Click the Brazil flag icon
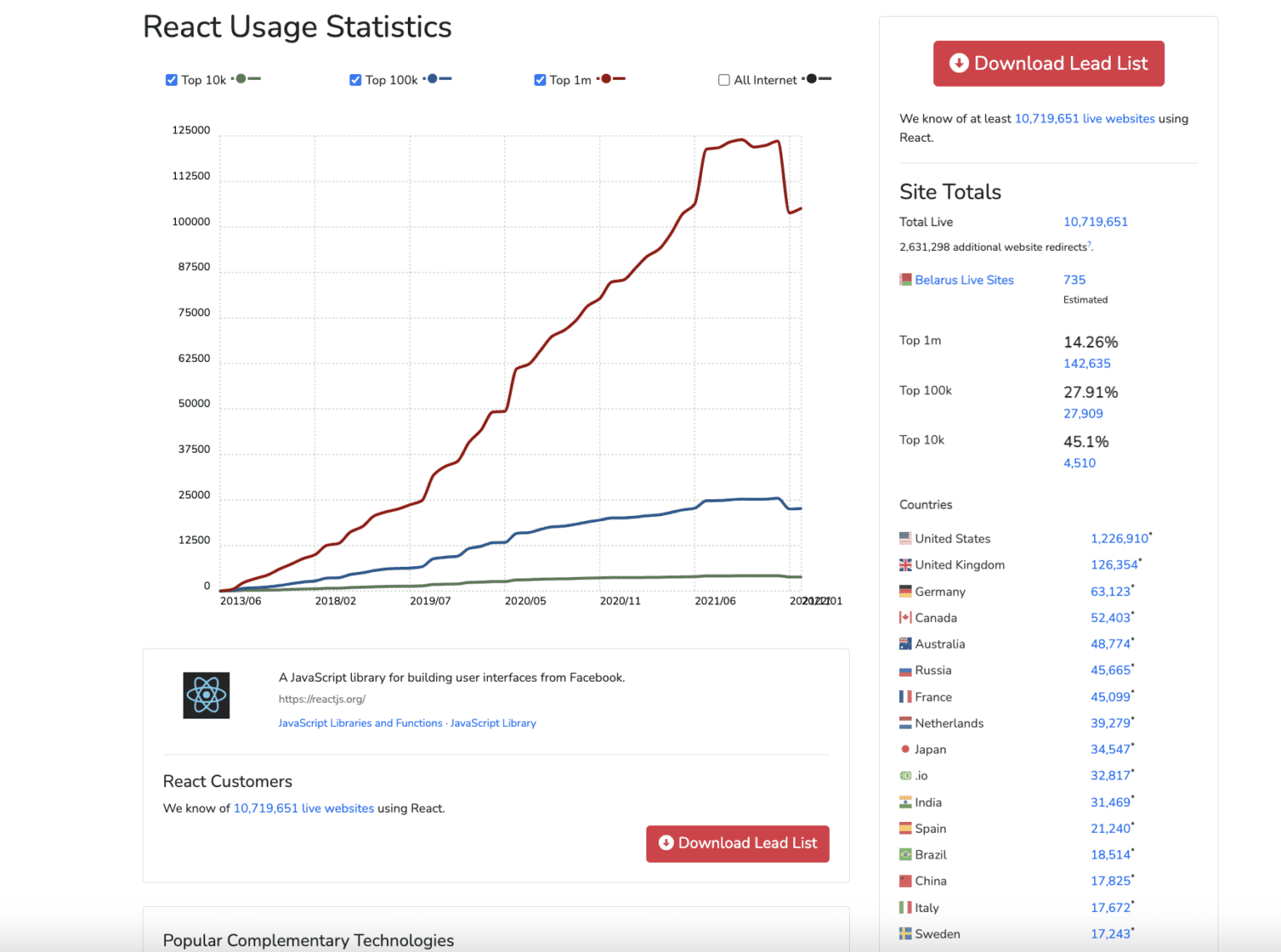Screen dimensions: 1281x952 906,854
